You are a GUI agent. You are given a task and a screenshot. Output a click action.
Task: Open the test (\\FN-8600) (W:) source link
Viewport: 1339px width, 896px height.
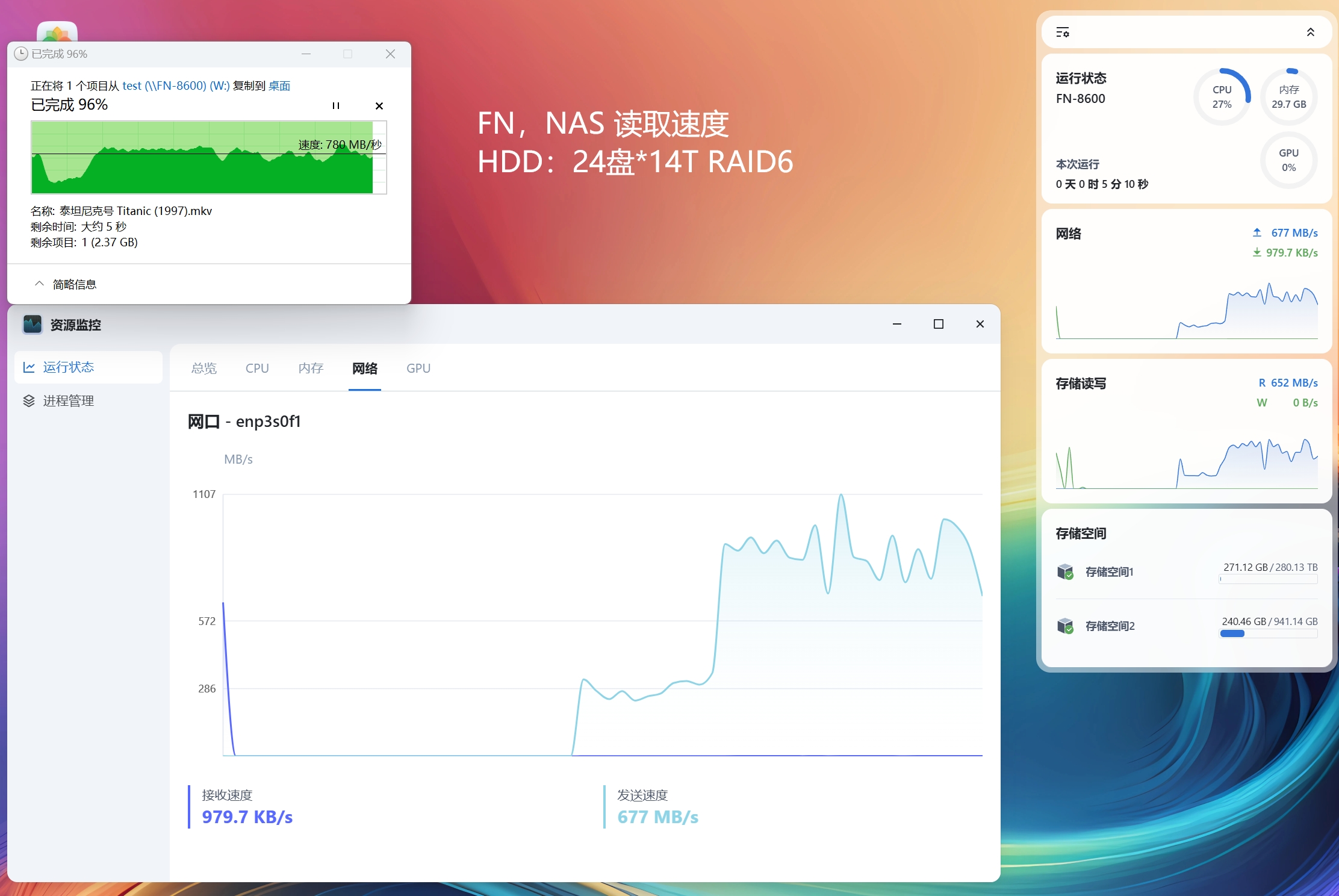point(176,86)
